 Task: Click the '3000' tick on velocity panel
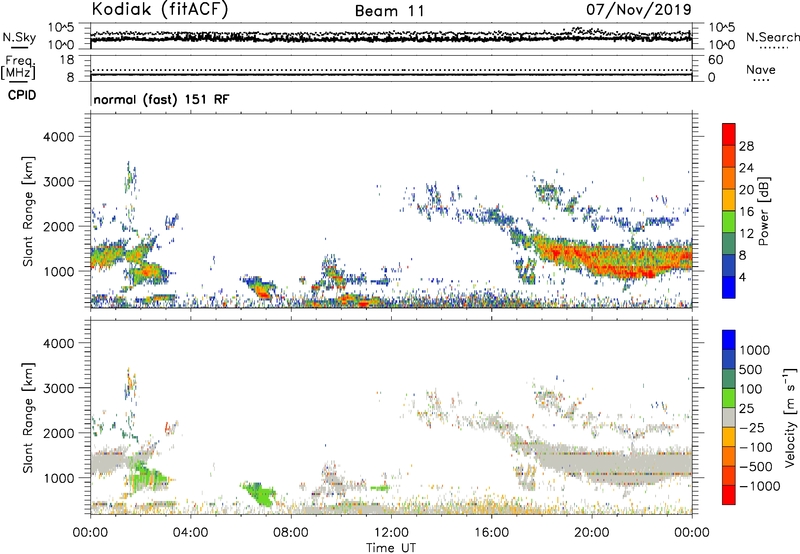pyautogui.click(x=59, y=388)
